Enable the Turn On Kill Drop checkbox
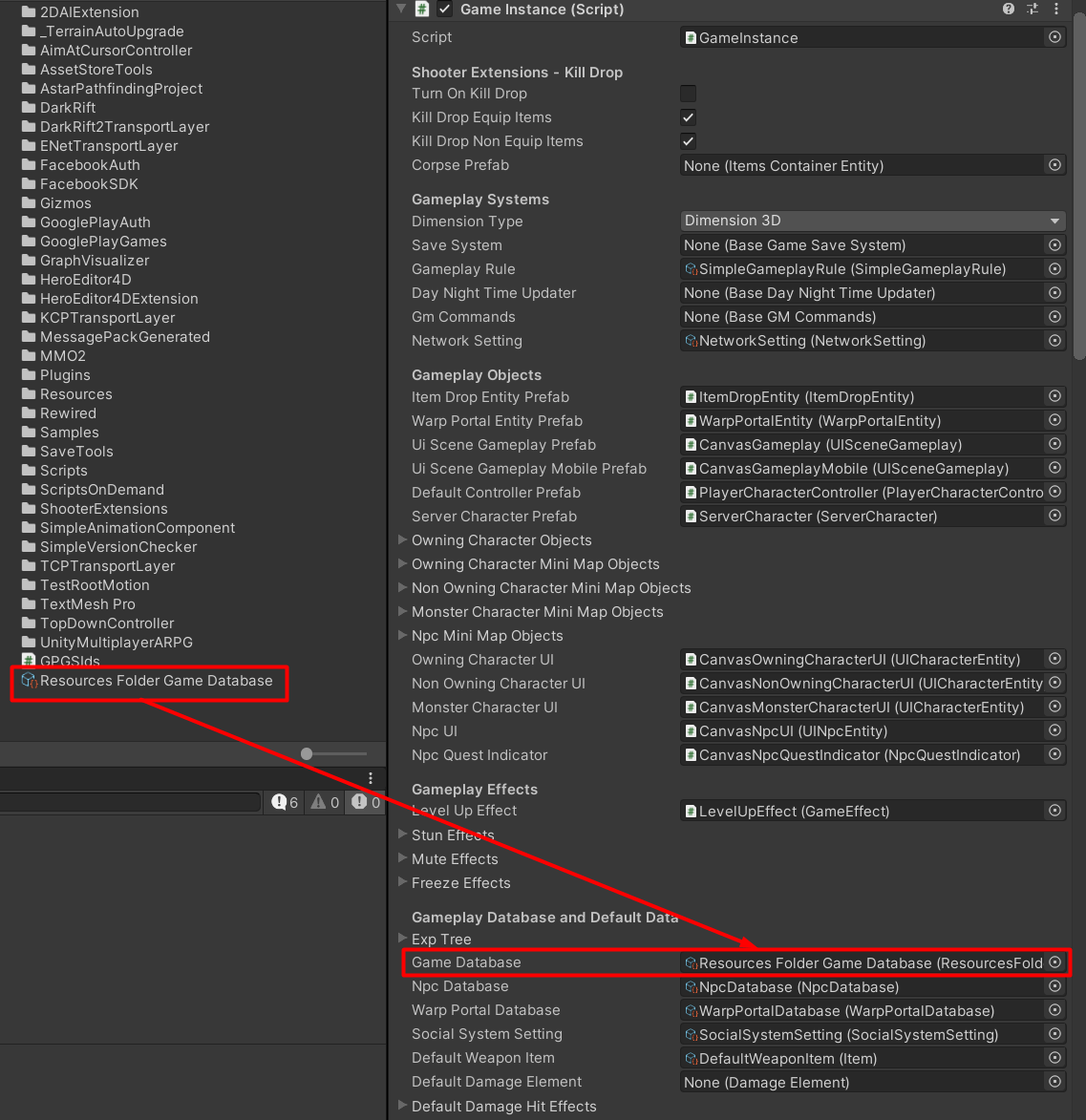The image size is (1086, 1120). (688, 94)
